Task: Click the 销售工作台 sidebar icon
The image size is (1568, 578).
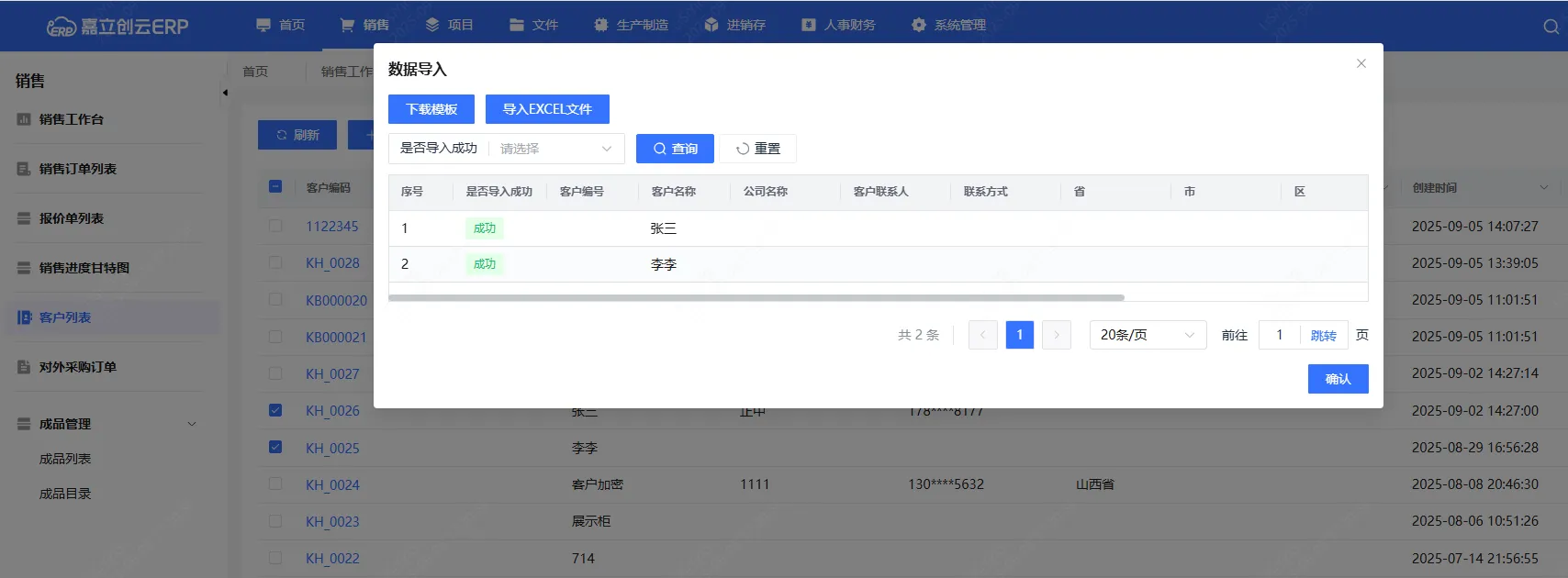Action: coord(24,119)
